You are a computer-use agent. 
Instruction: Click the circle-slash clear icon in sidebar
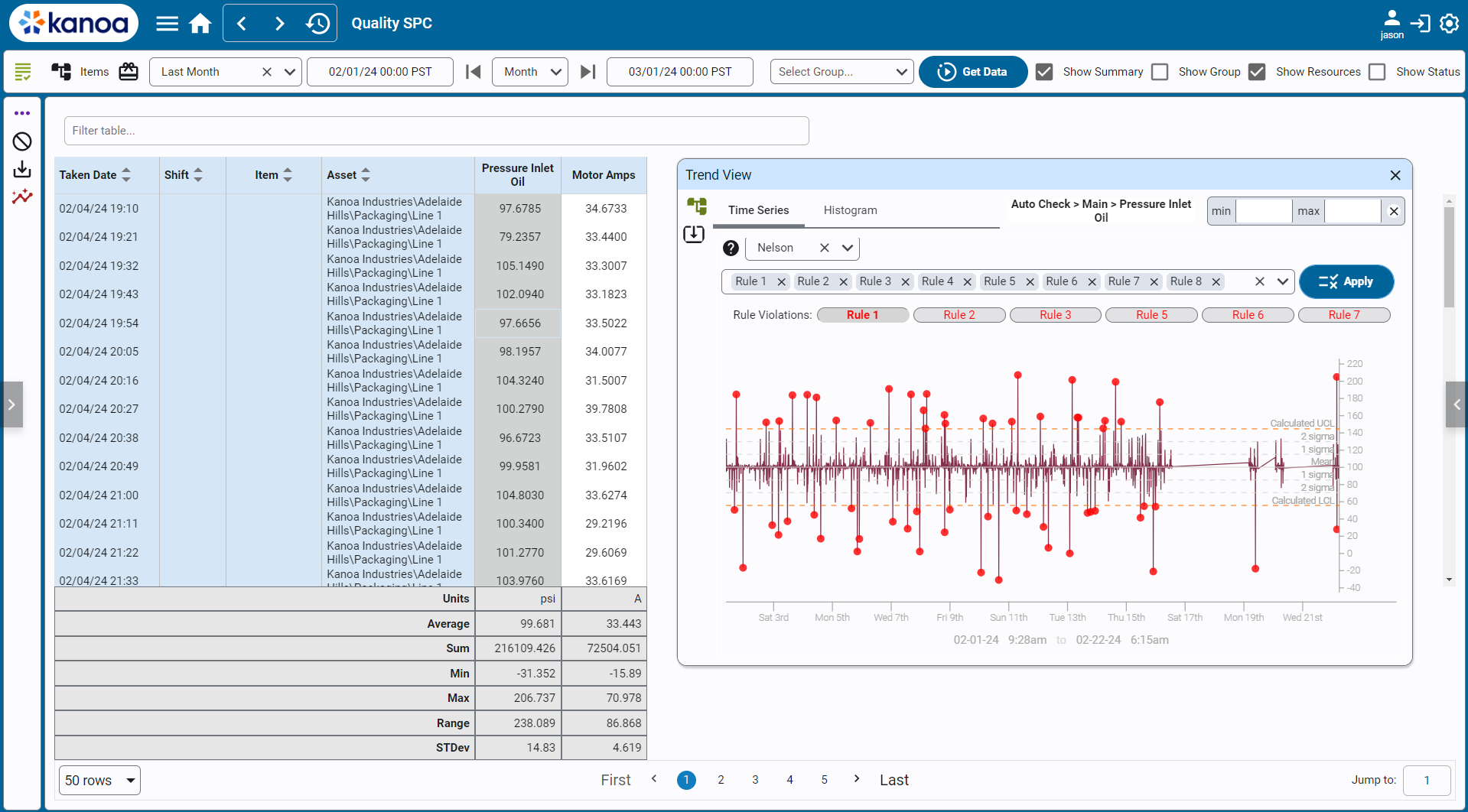[x=22, y=141]
